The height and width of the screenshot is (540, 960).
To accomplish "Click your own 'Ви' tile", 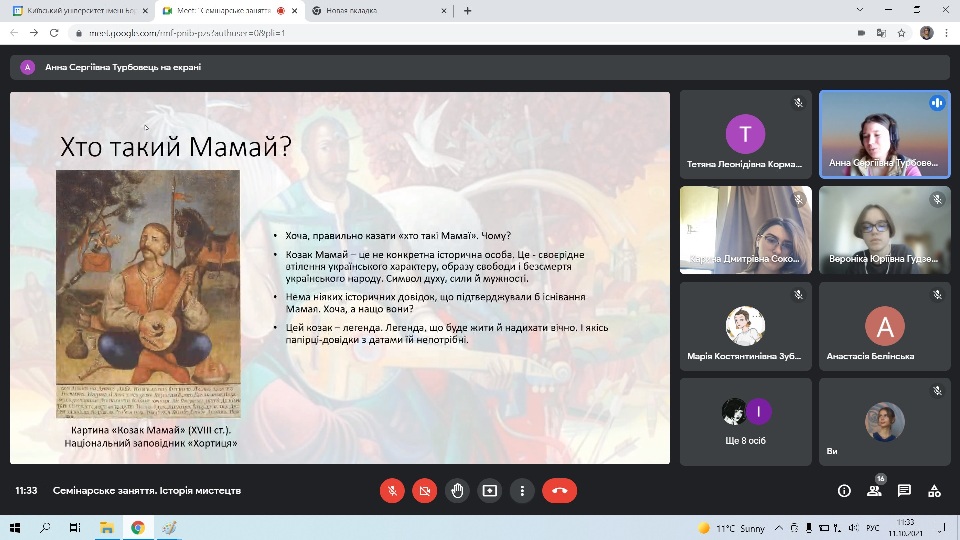I will tap(885, 422).
